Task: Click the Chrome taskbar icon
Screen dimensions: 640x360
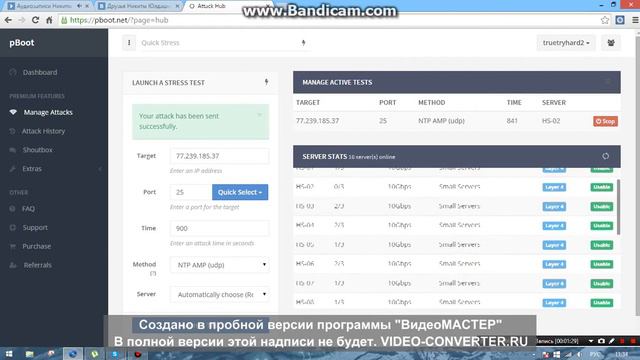Action: 73,354
